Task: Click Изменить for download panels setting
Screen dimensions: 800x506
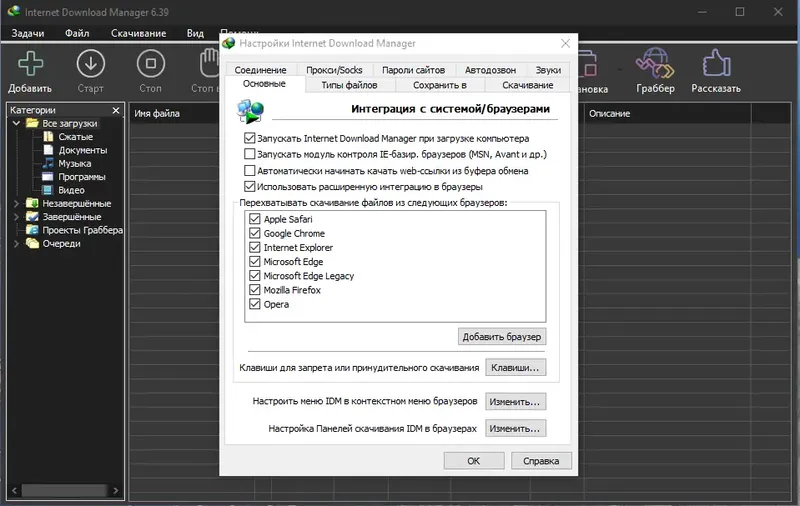Action: [x=515, y=428]
